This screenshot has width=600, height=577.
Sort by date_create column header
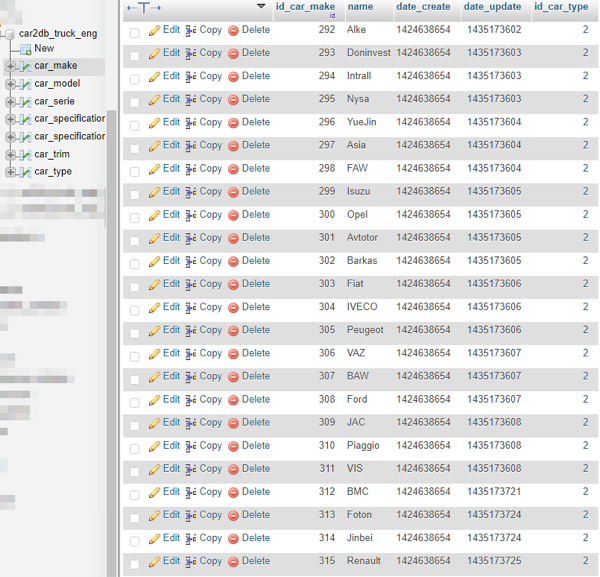[x=423, y=7]
